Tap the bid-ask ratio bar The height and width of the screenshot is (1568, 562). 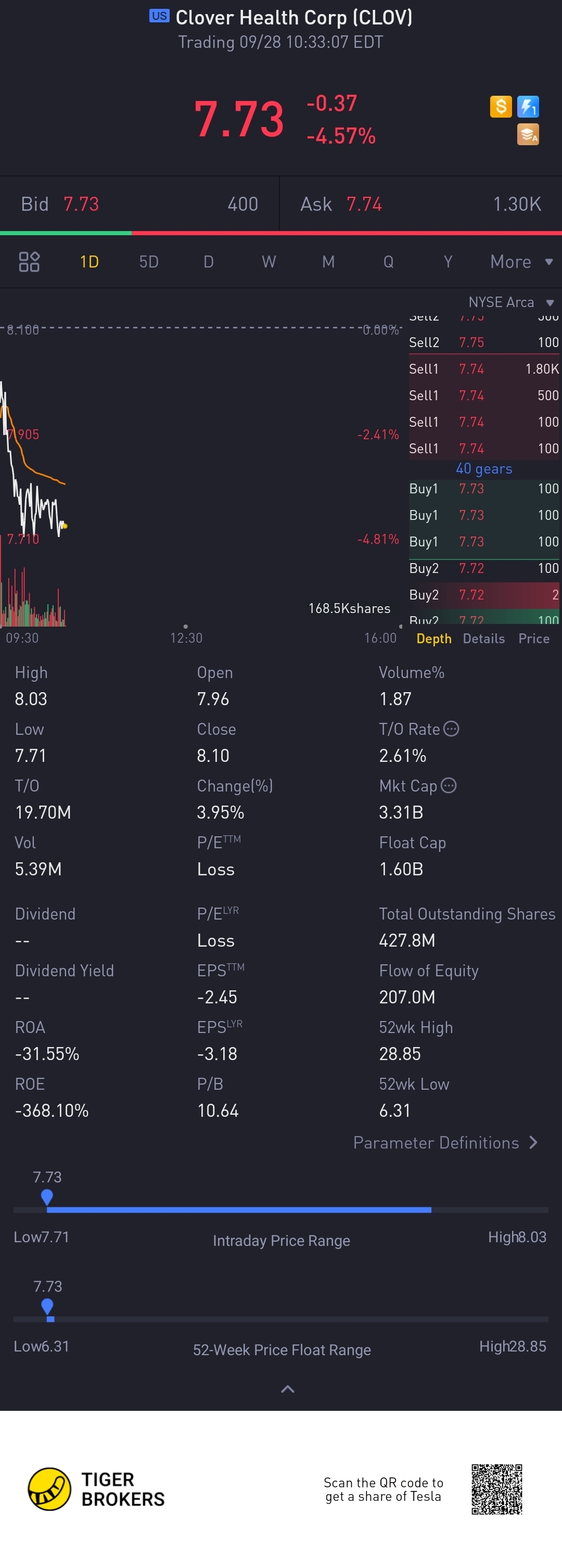pyautogui.click(x=280, y=233)
